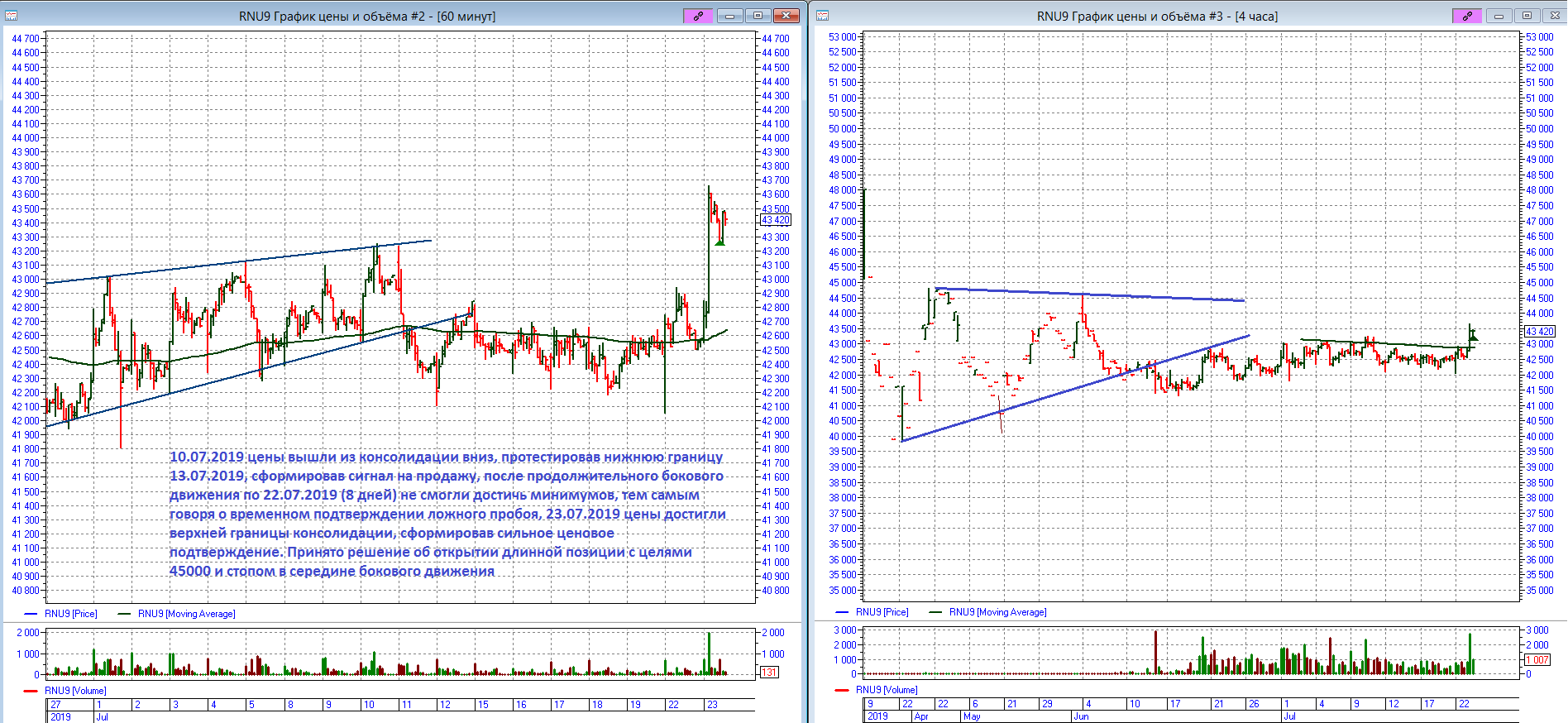
Task: Maximize the 4-hour chart window
Action: [1527, 16]
